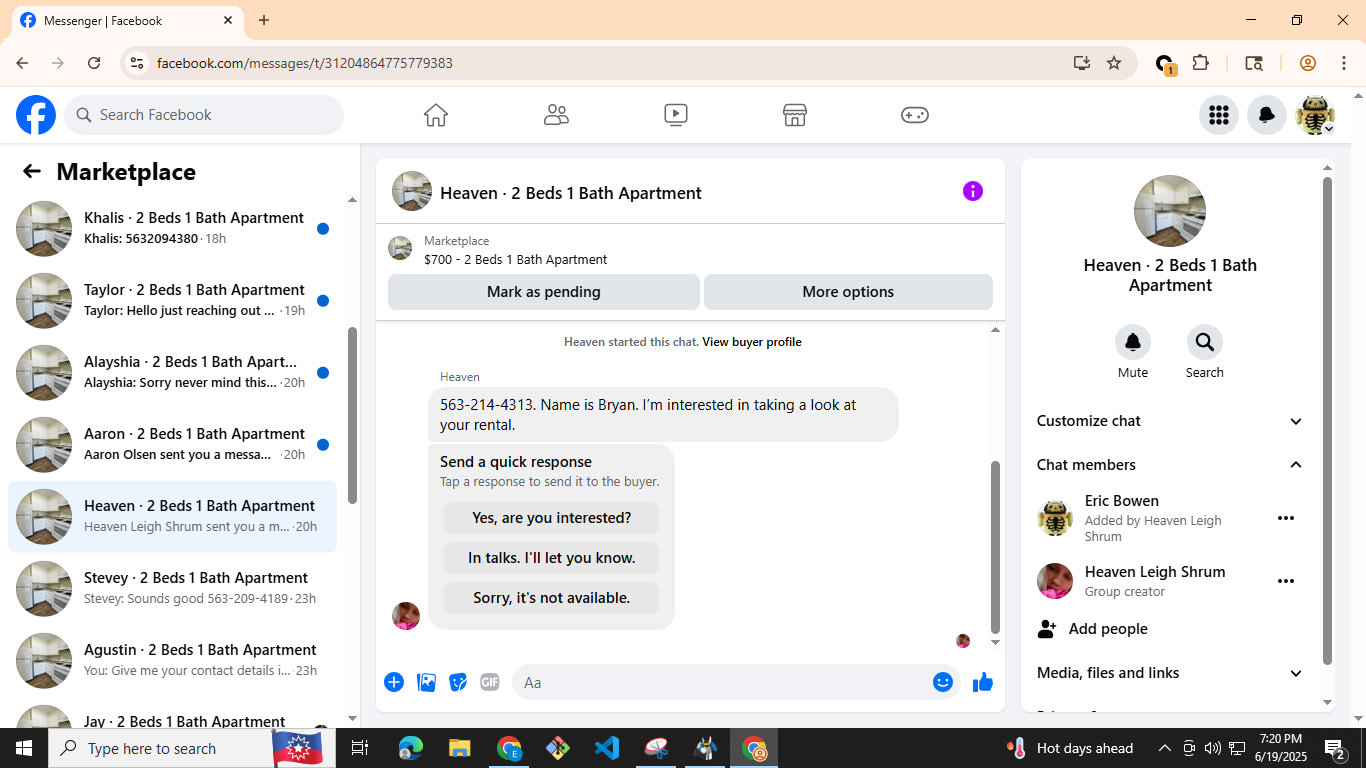Open Windows Start menu

[24, 748]
